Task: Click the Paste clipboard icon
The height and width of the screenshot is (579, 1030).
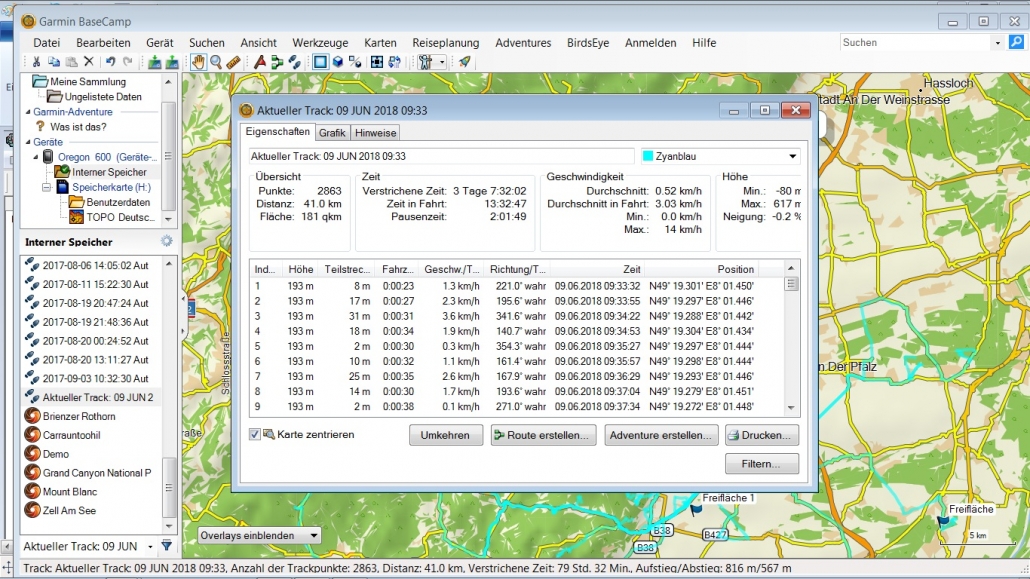Action: 72,62
